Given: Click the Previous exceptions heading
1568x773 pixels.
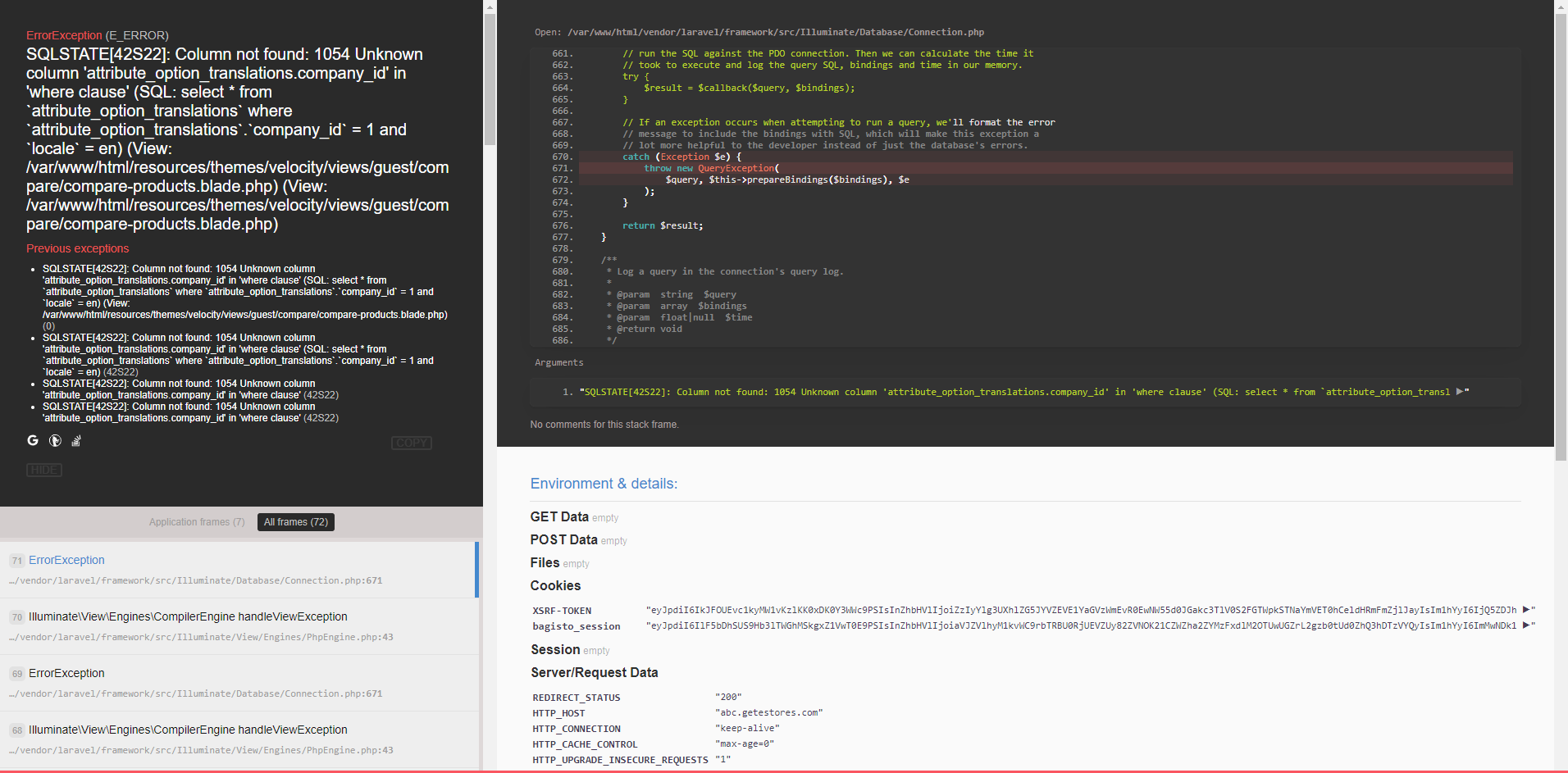Looking at the screenshot, I should coord(77,248).
